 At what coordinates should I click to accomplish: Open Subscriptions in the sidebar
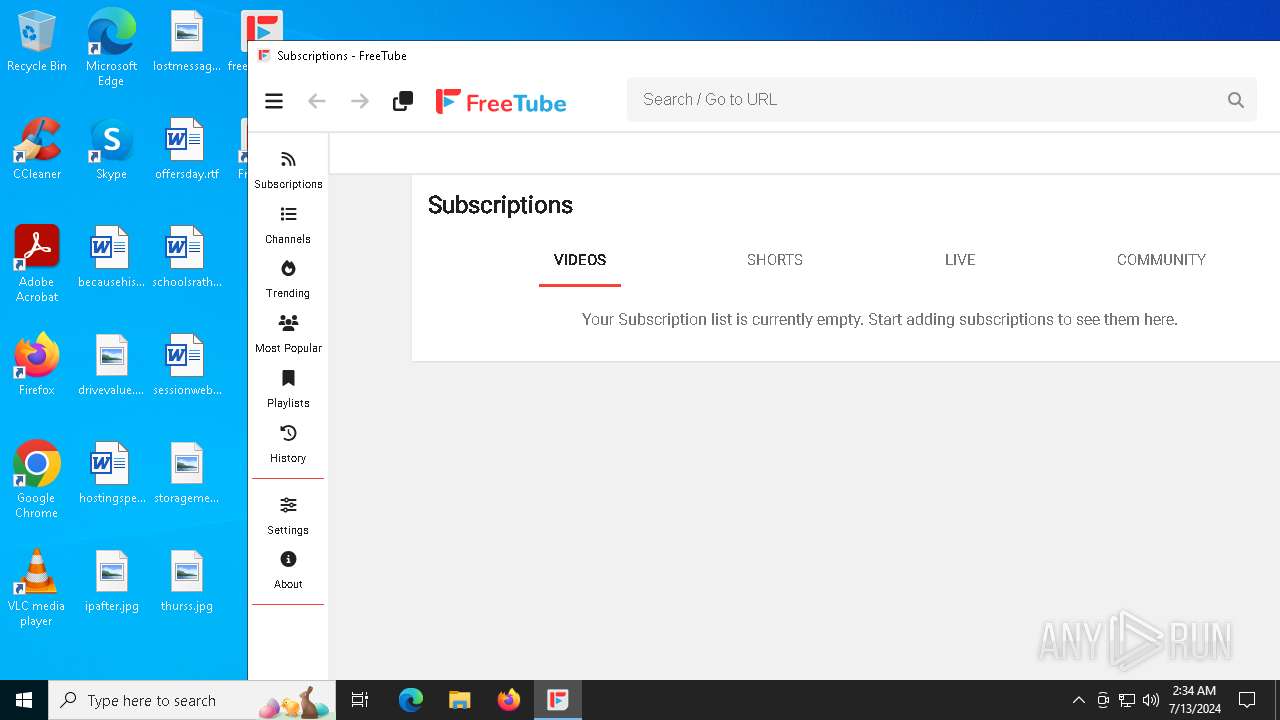[288, 170]
